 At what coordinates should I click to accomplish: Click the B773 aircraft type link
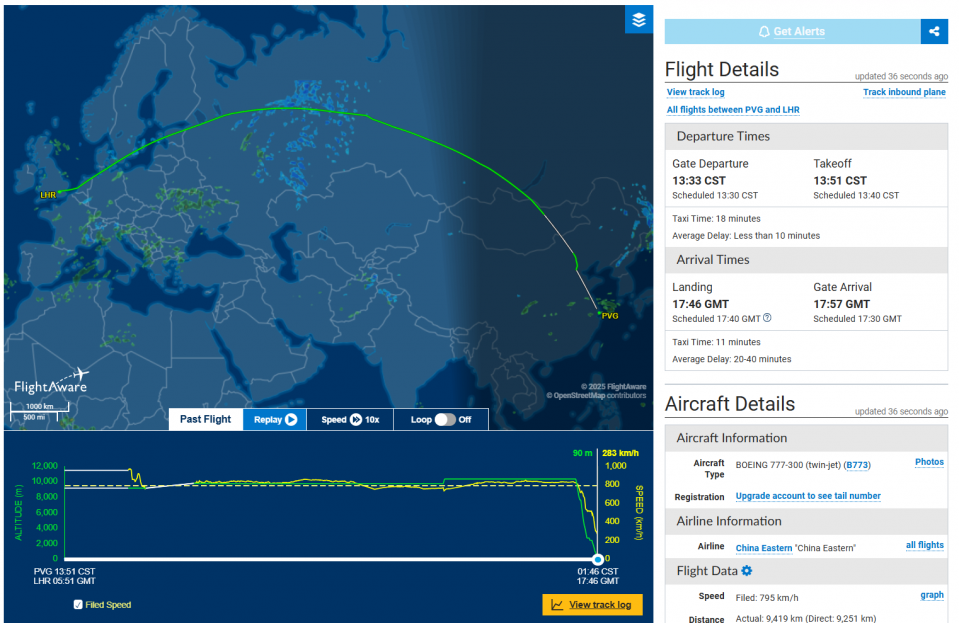point(857,465)
